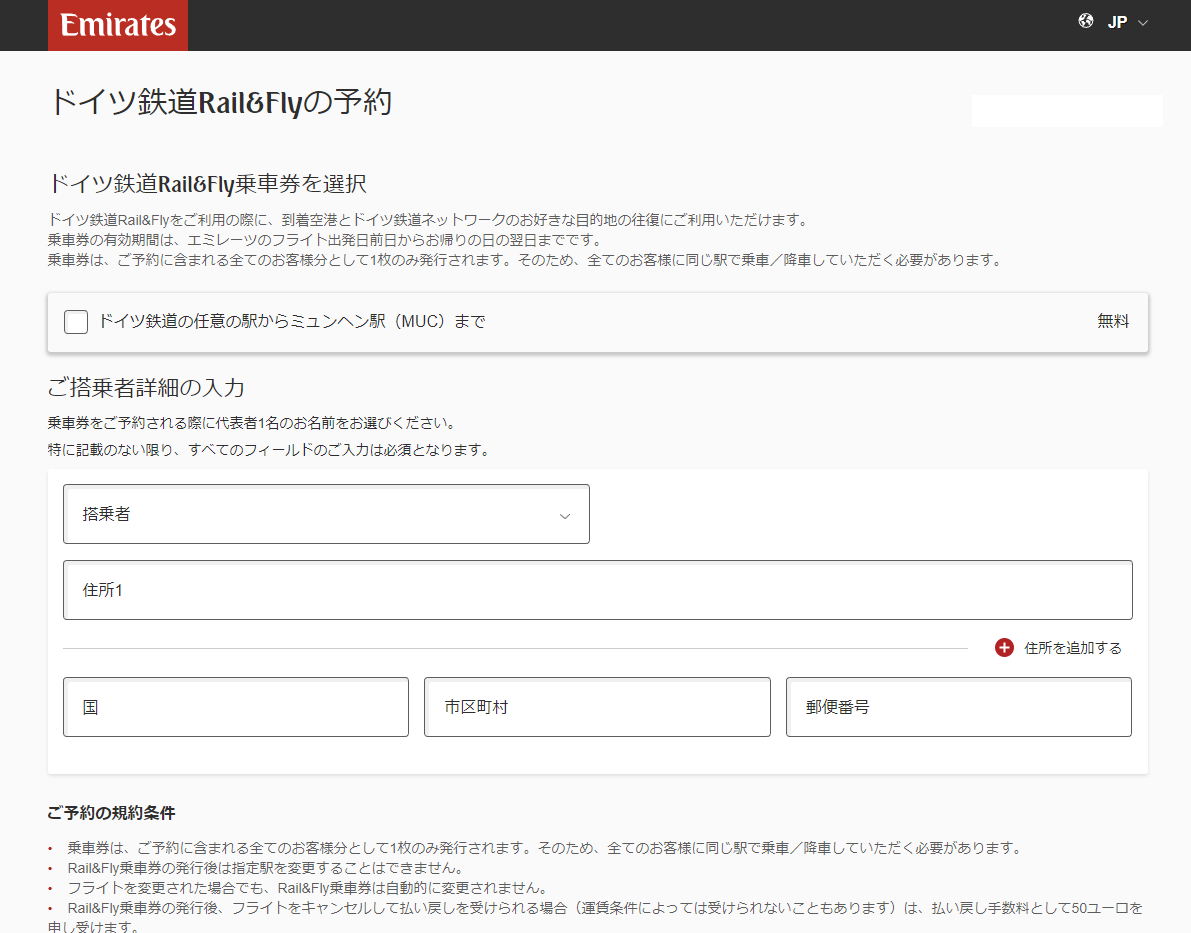Click the 無料 price label

pyautogui.click(x=1113, y=321)
